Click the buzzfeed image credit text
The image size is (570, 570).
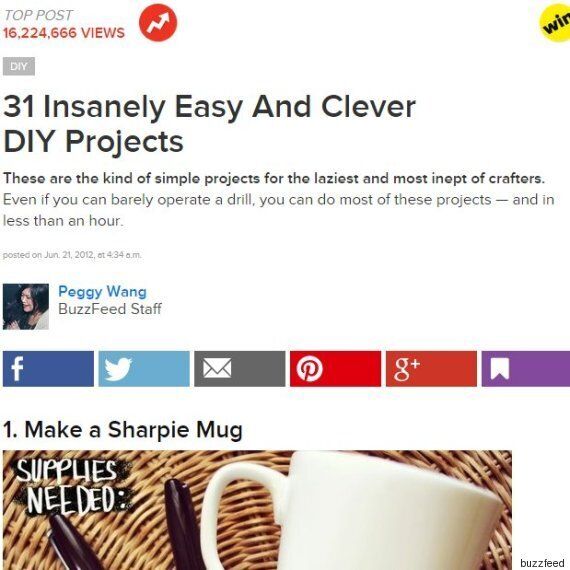click(x=542, y=563)
